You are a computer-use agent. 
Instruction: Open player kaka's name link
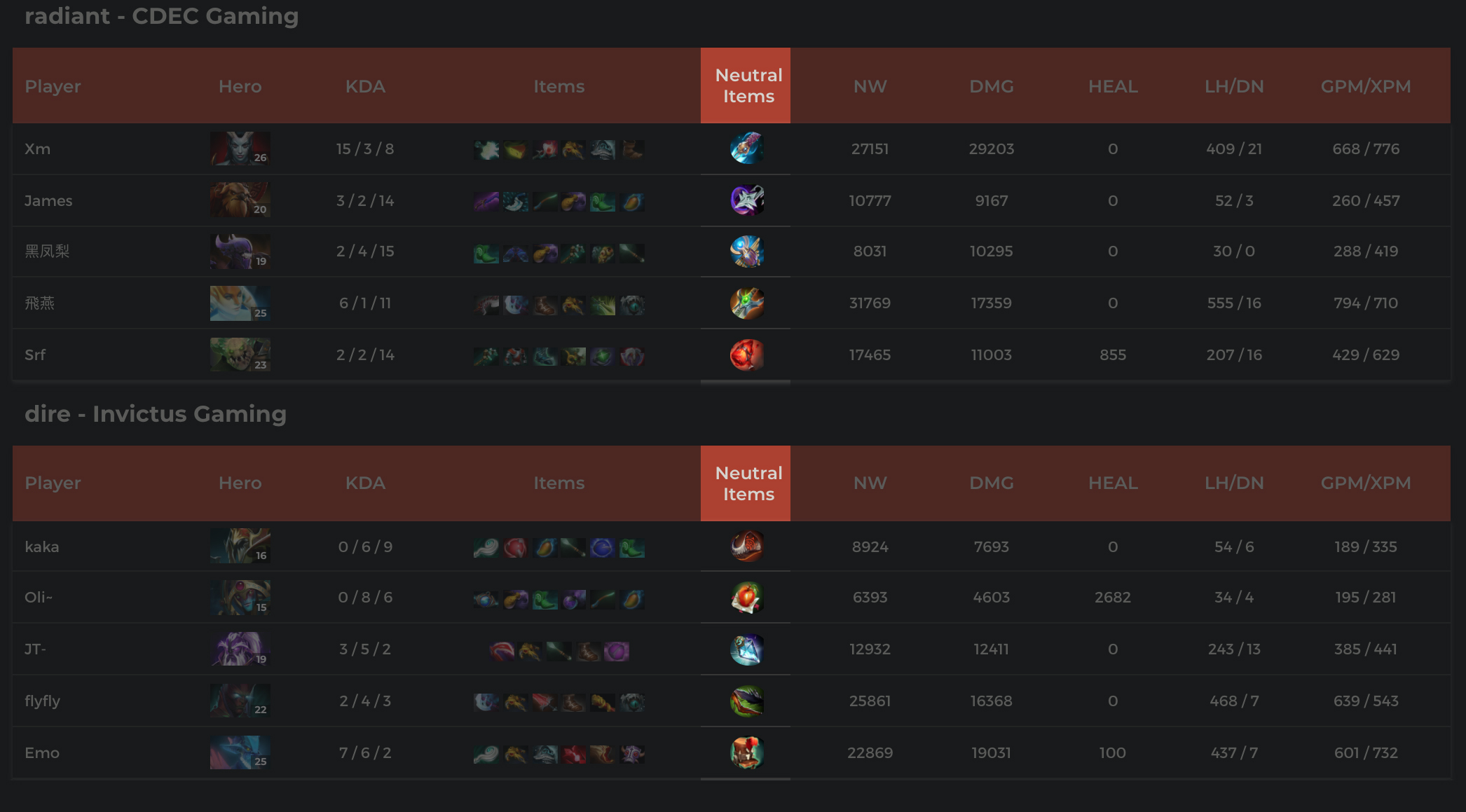click(x=42, y=546)
